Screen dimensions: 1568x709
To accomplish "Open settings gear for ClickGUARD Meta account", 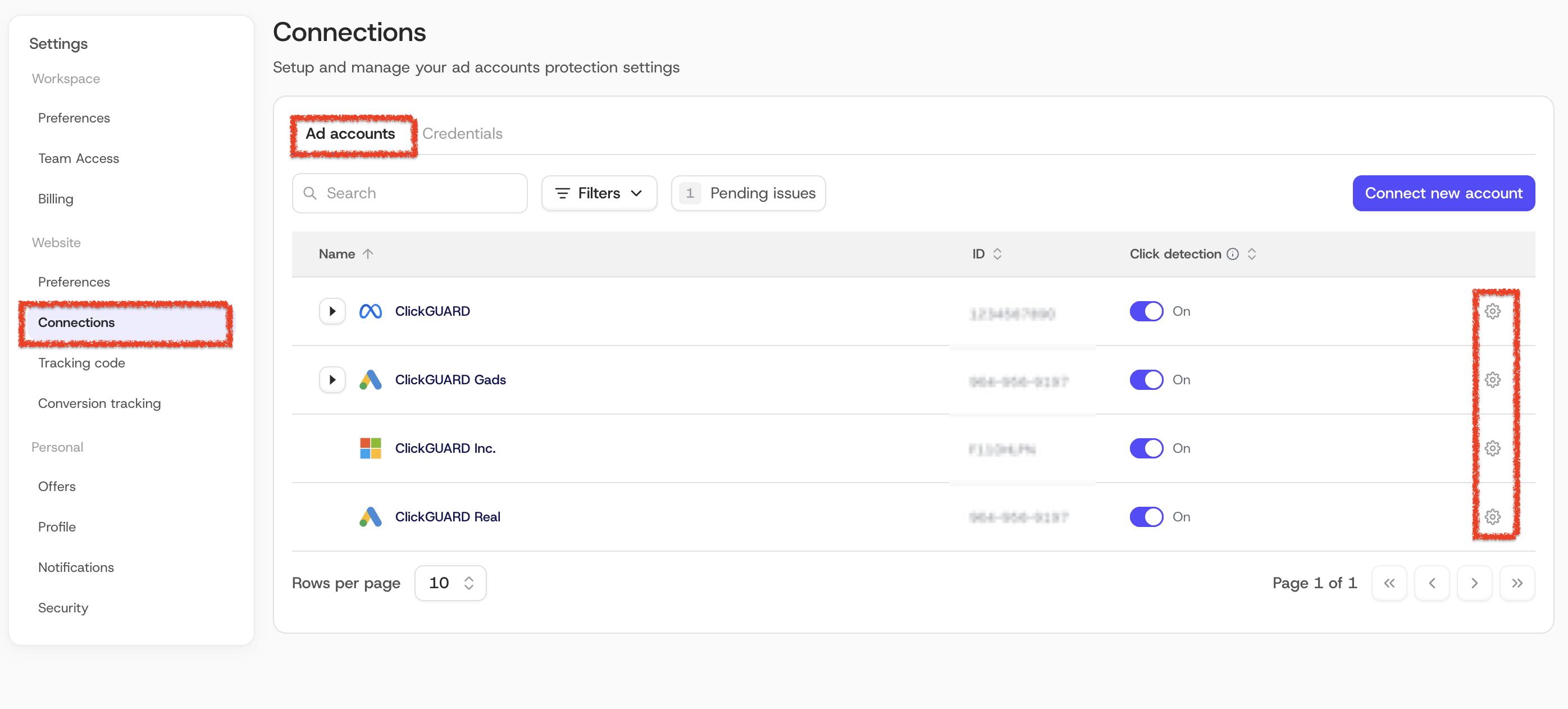I will pyautogui.click(x=1492, y=311).
